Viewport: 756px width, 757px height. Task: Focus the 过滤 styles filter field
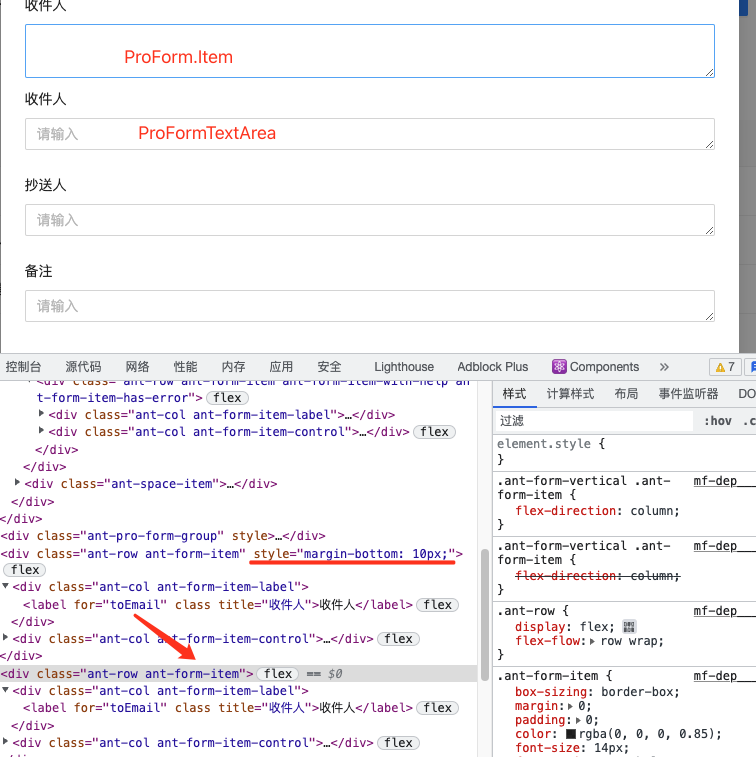tap(594, 421)
